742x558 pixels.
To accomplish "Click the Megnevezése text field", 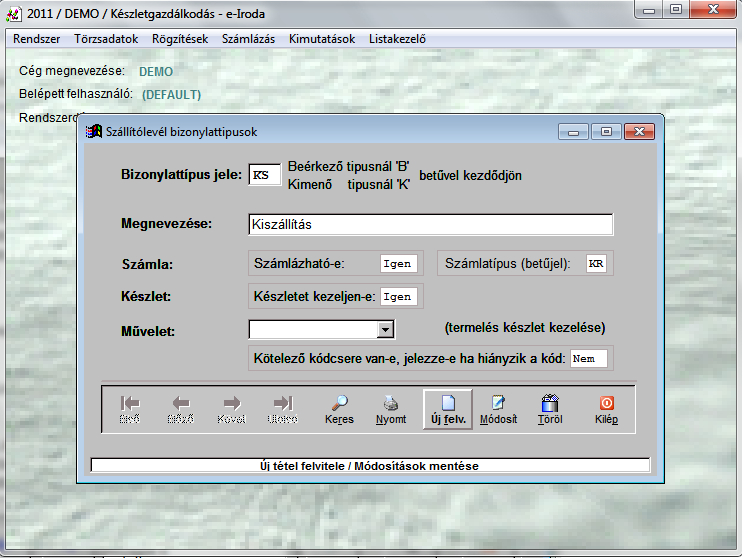I will pos(430,224).
